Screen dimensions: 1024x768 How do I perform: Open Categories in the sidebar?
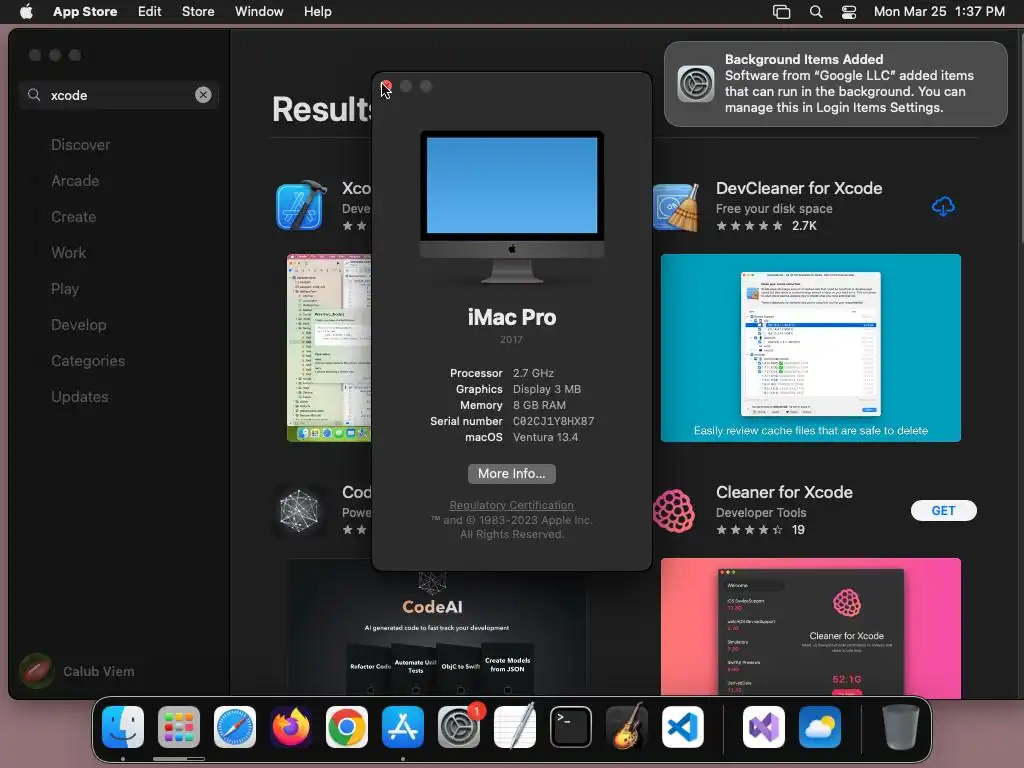[x=88, y=360]
